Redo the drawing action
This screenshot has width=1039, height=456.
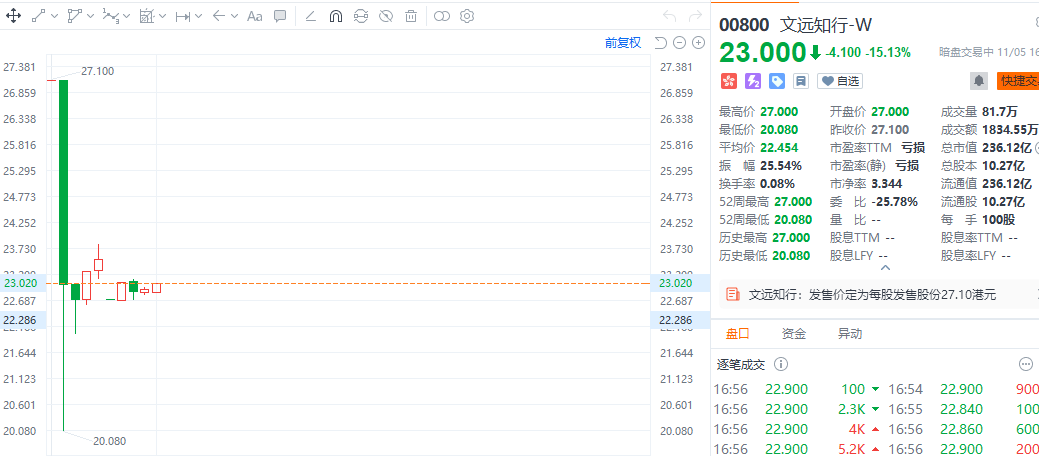[x=695, y=17]
